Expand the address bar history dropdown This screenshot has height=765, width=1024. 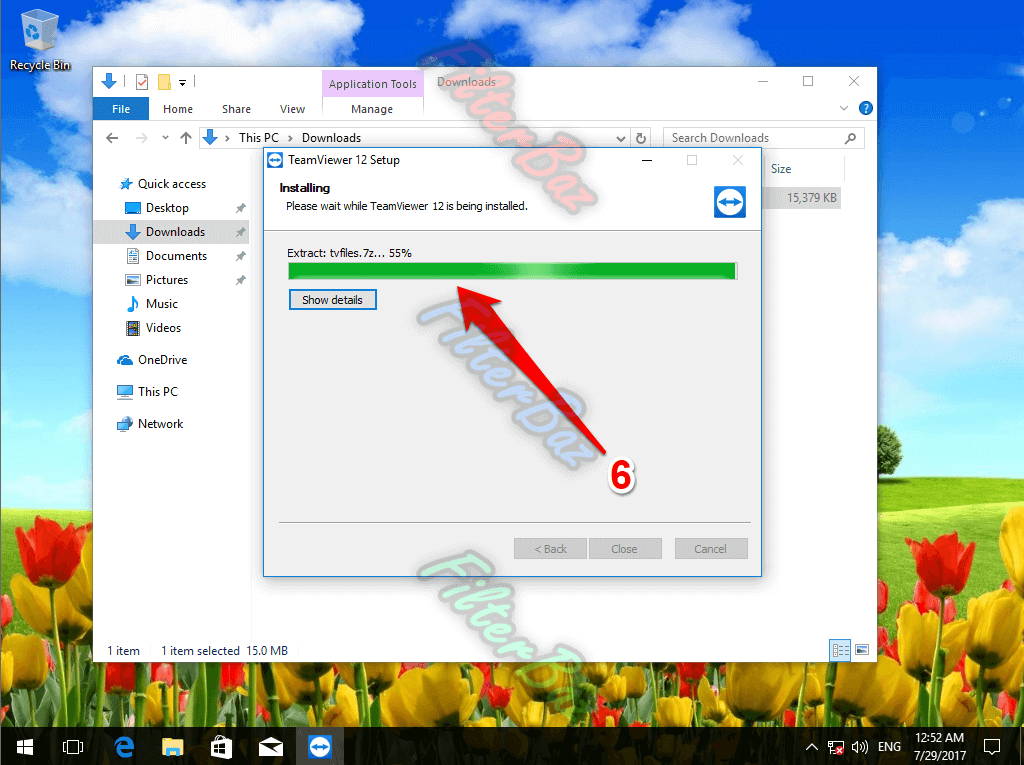coord(621,138)
